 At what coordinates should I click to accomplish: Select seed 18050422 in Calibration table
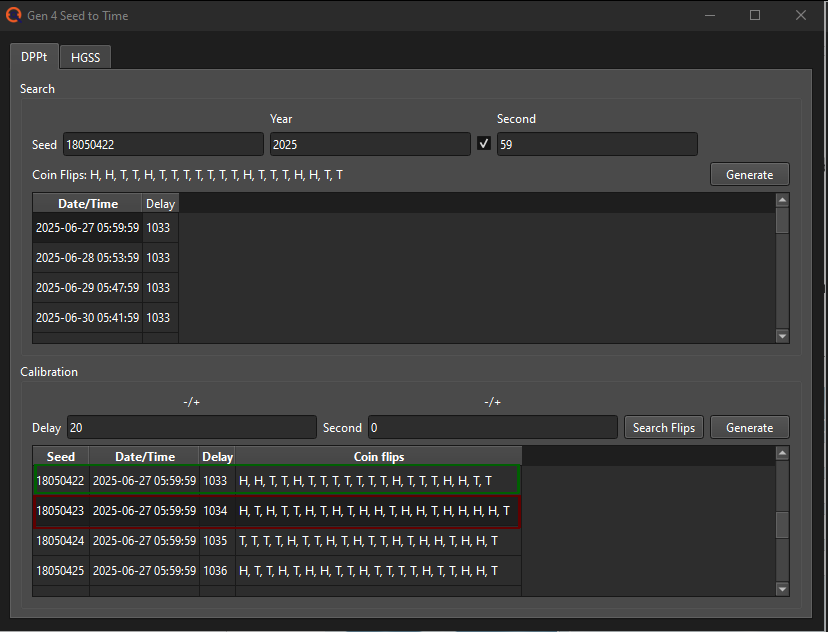(x=60, y=480)
